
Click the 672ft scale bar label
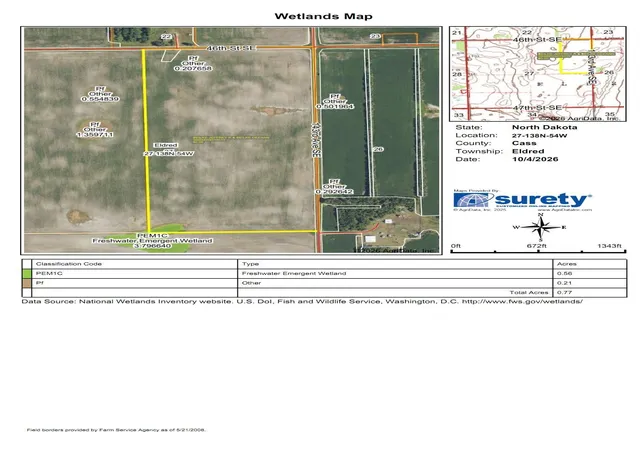pos(536,246)
